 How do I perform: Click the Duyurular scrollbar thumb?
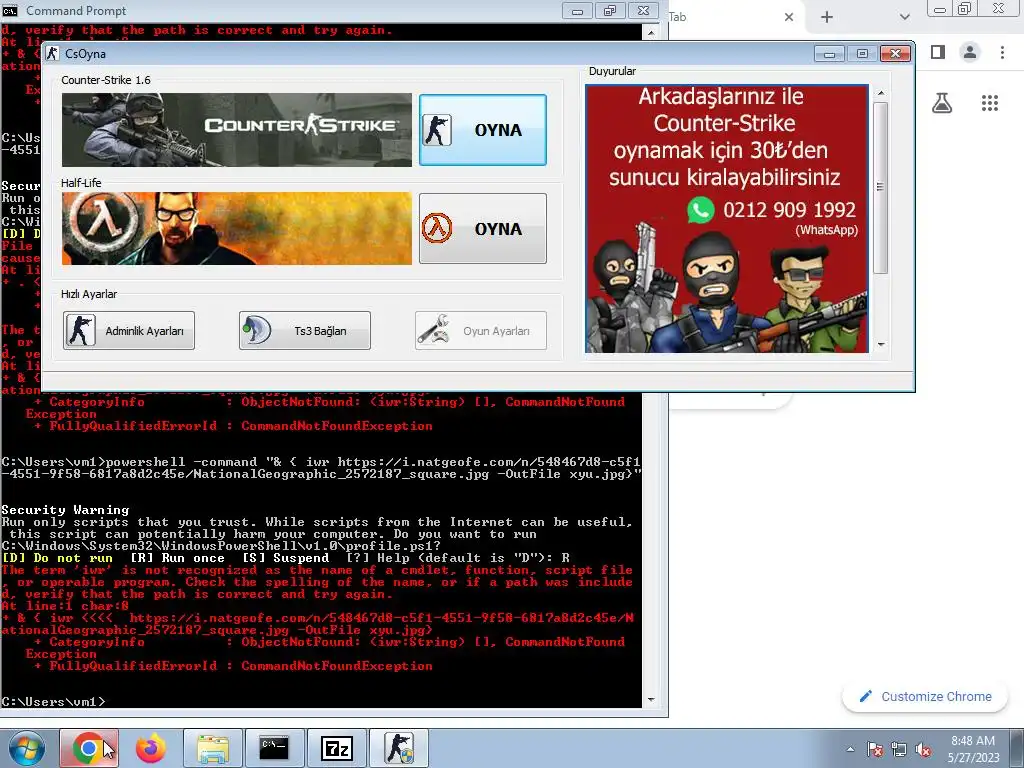[880, 187]
